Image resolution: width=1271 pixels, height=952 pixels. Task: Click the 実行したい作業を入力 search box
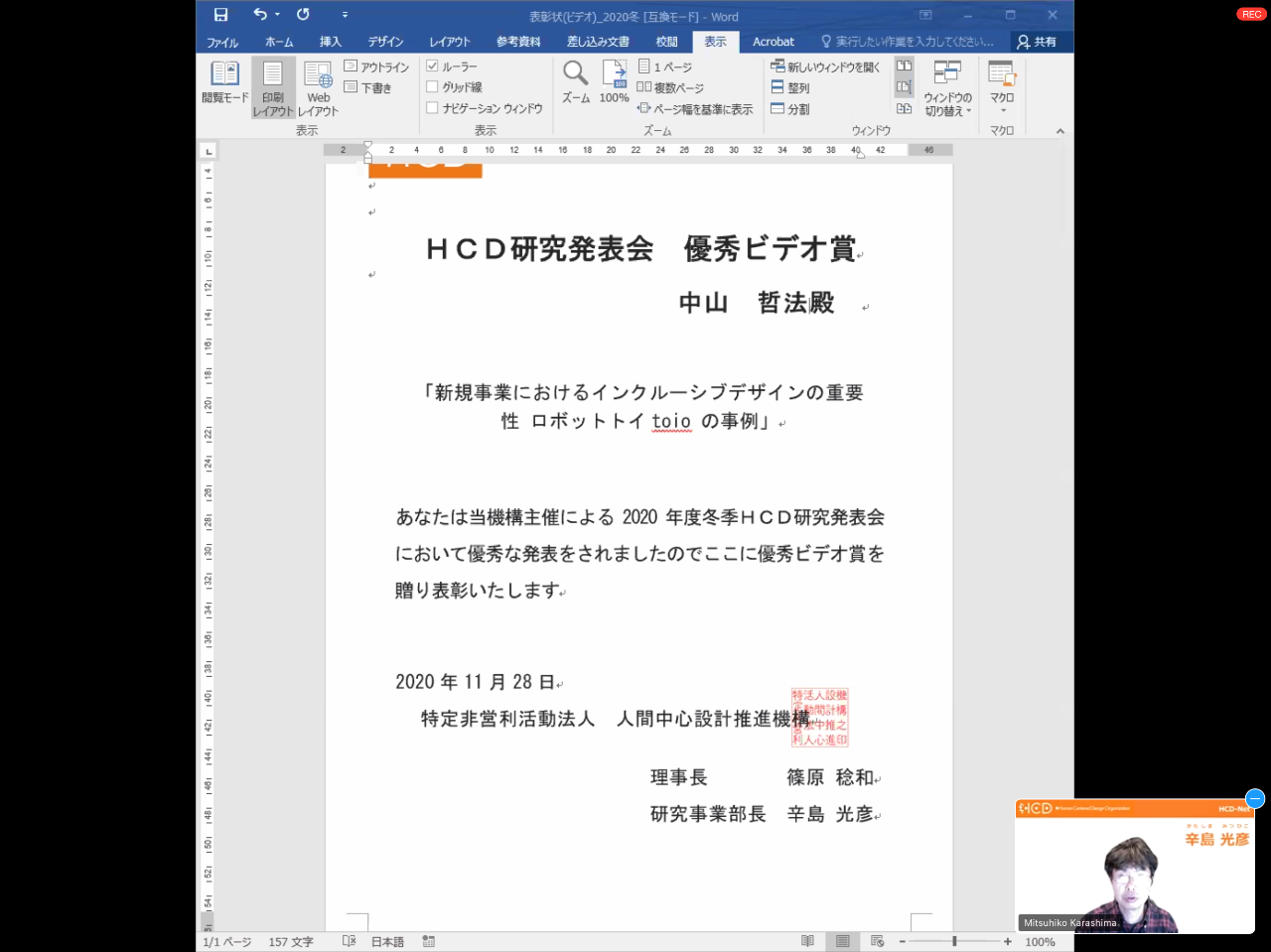909,42
